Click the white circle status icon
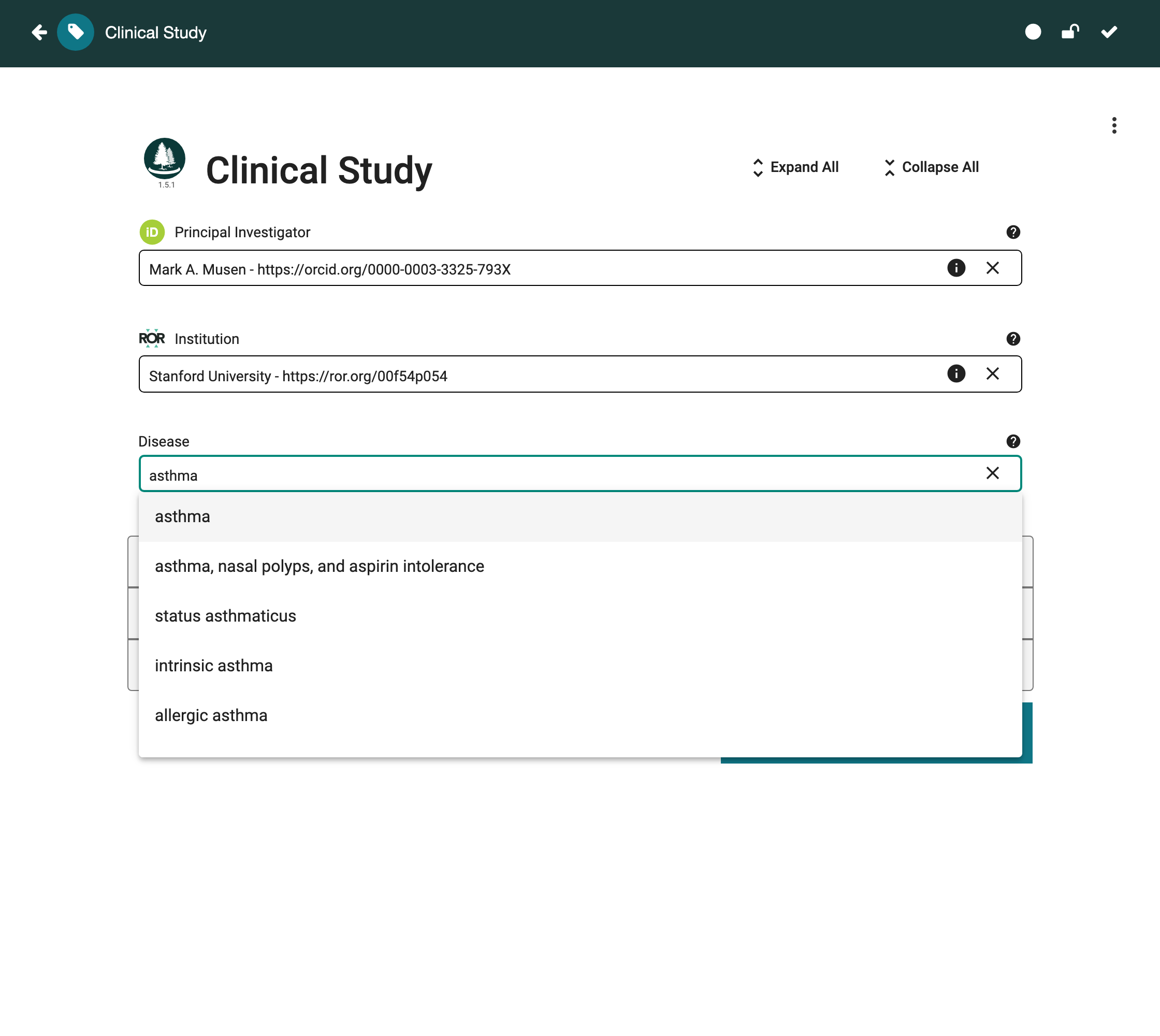Image resolution: width=1160 pixels, height=1036 pixels. point(1033,32)
